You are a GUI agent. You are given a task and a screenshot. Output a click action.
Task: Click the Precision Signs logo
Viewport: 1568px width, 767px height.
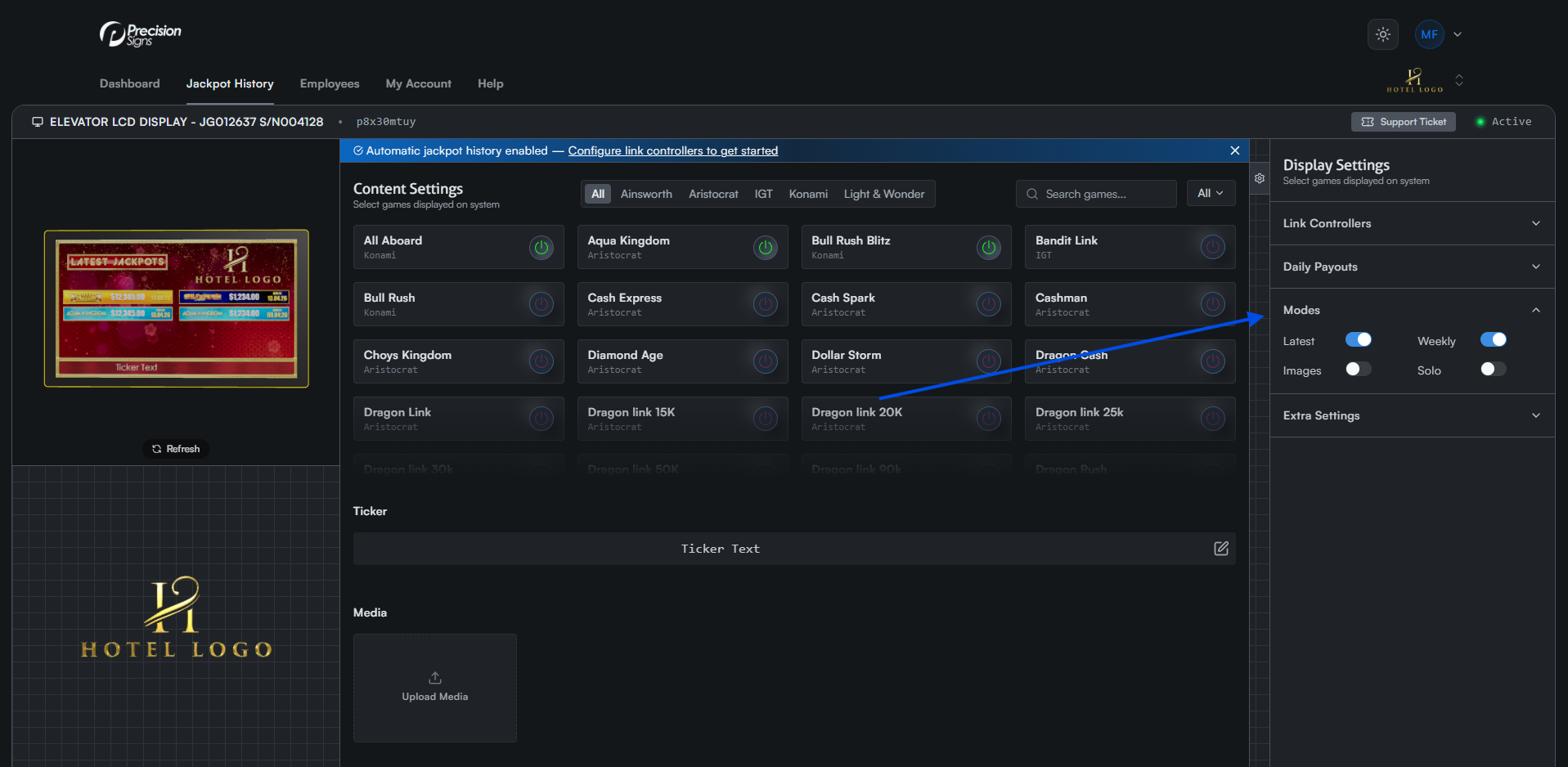[139, 34]
